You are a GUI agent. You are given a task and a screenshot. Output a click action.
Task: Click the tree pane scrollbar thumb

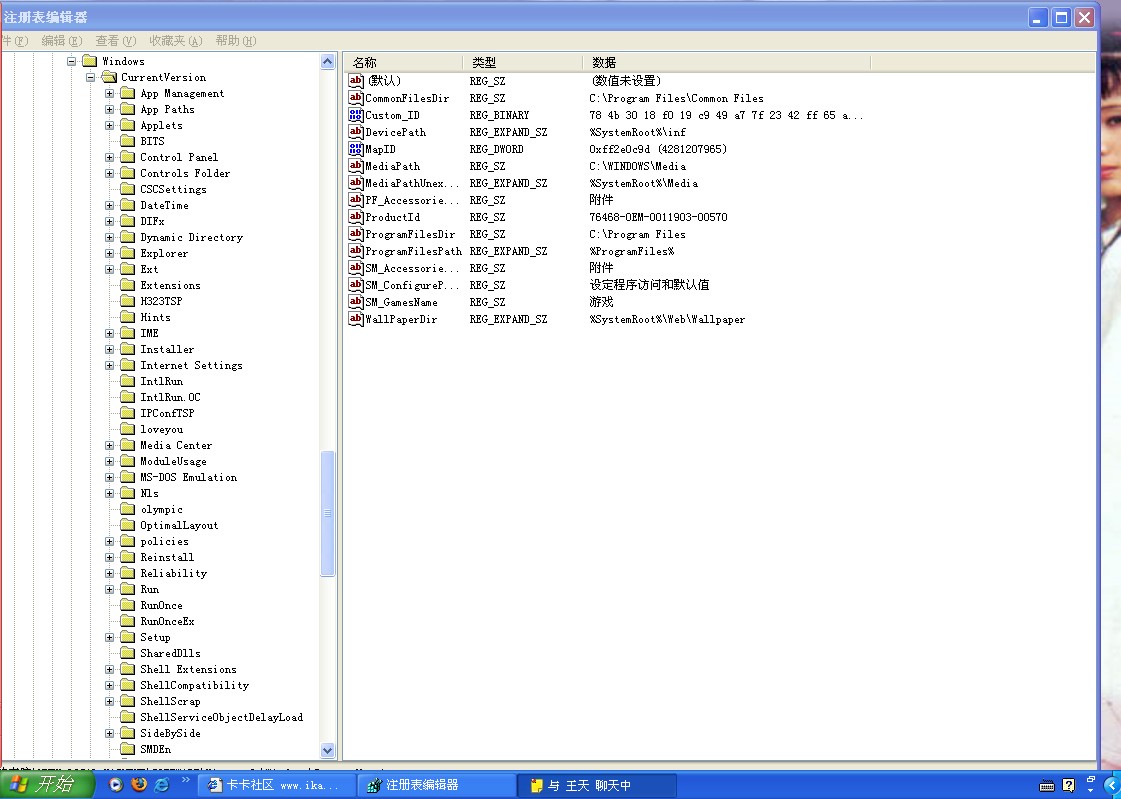tap(327, 513)
